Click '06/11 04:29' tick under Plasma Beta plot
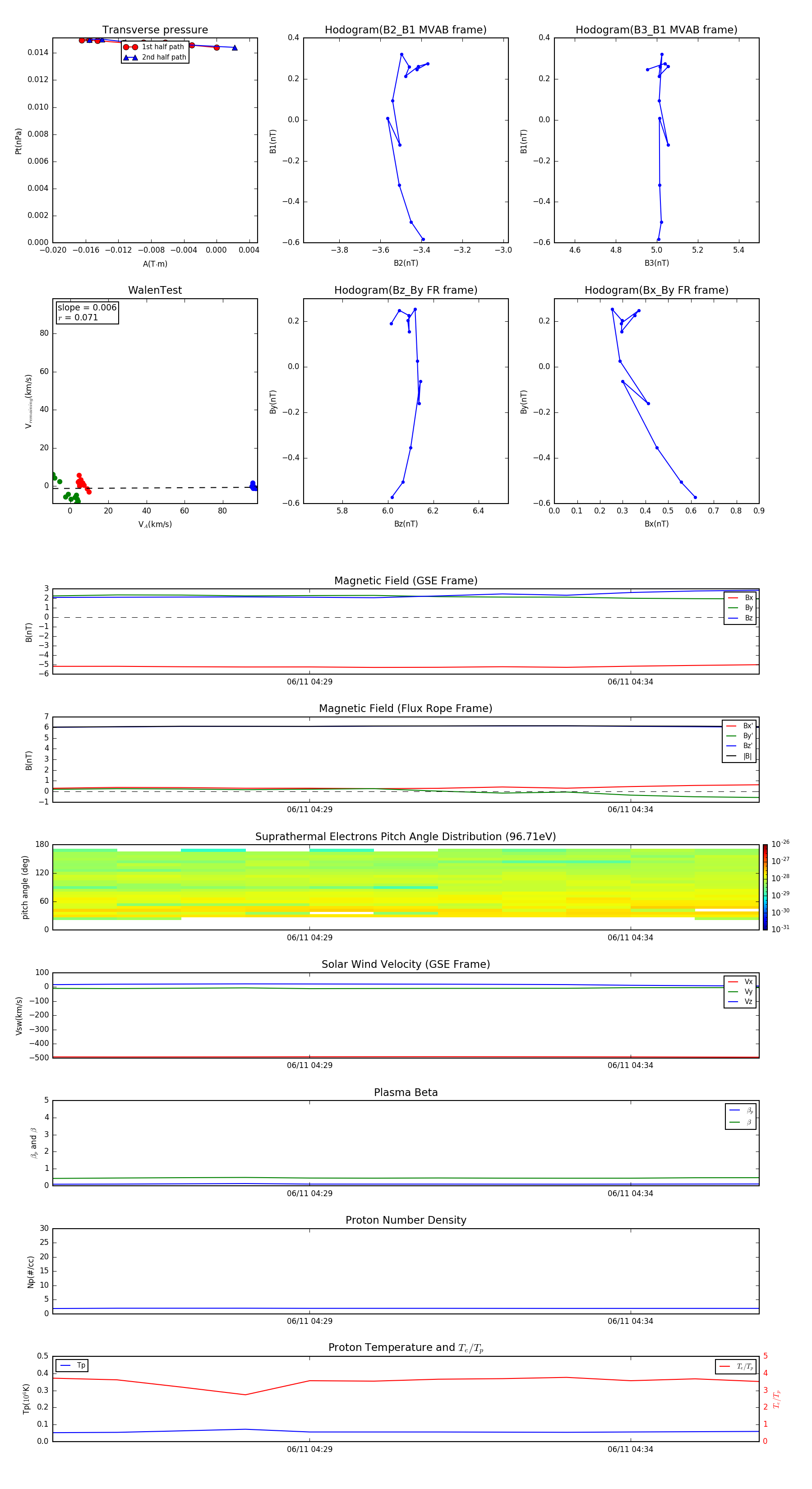Screen dimensions: 812x1489 coord(310,1193)
